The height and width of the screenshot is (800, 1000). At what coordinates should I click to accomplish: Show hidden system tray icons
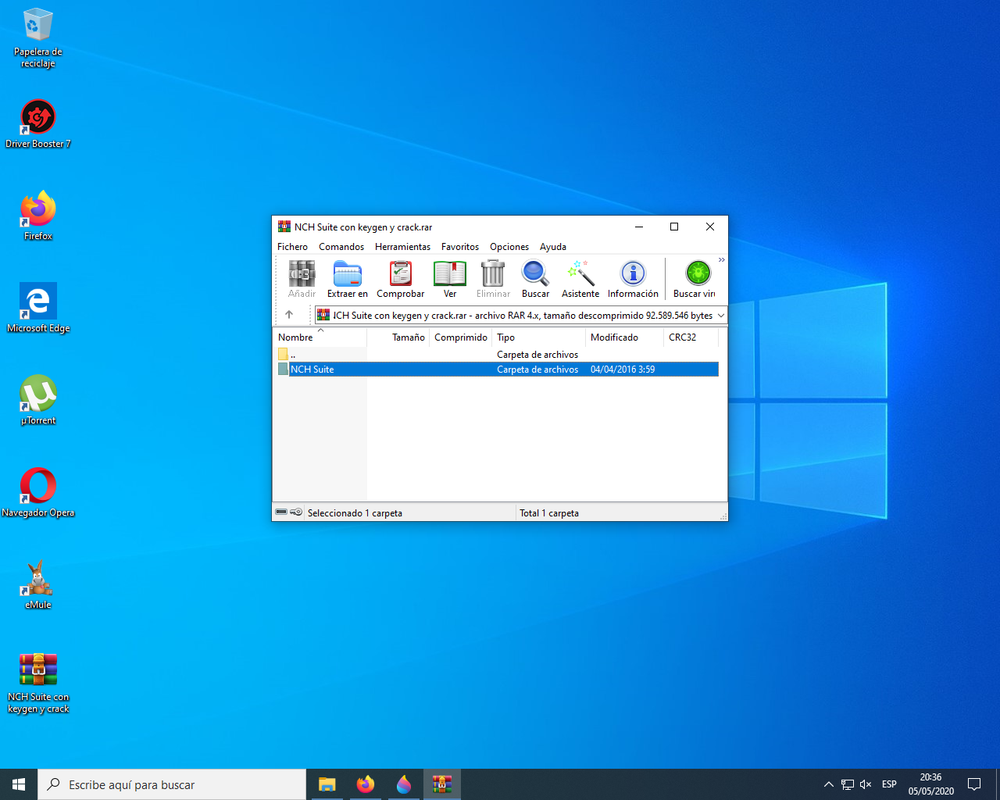[x=828, y=784]
